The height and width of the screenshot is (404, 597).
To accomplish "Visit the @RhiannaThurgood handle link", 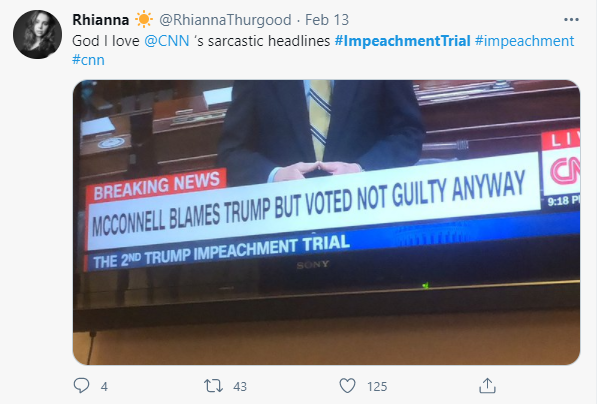I will [x=225, y=20].
